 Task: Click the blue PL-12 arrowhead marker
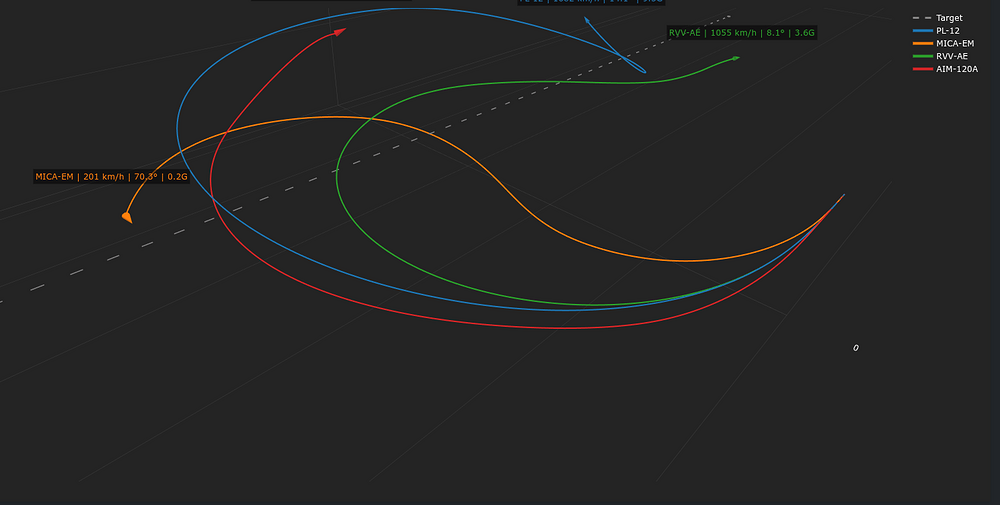[x=587, y=20]
